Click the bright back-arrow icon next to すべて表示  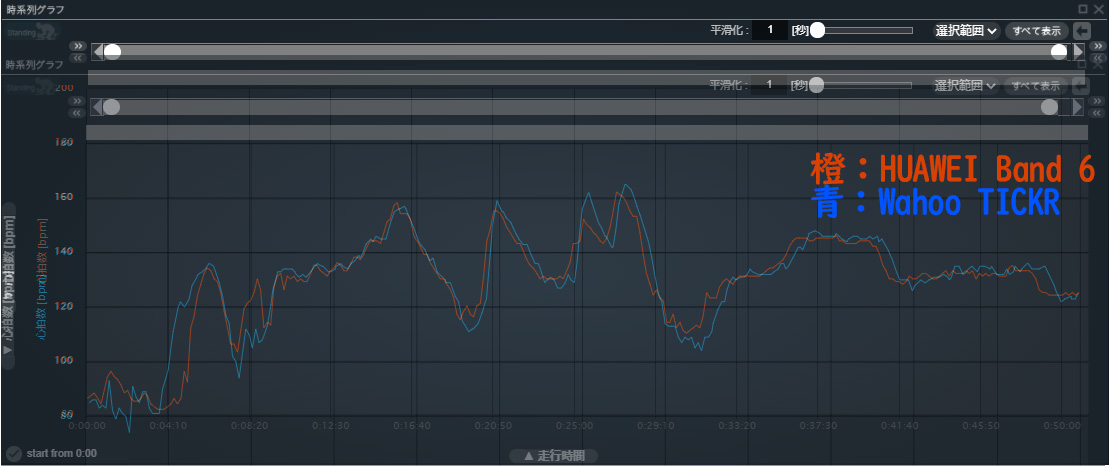[x=1082, y=30]
